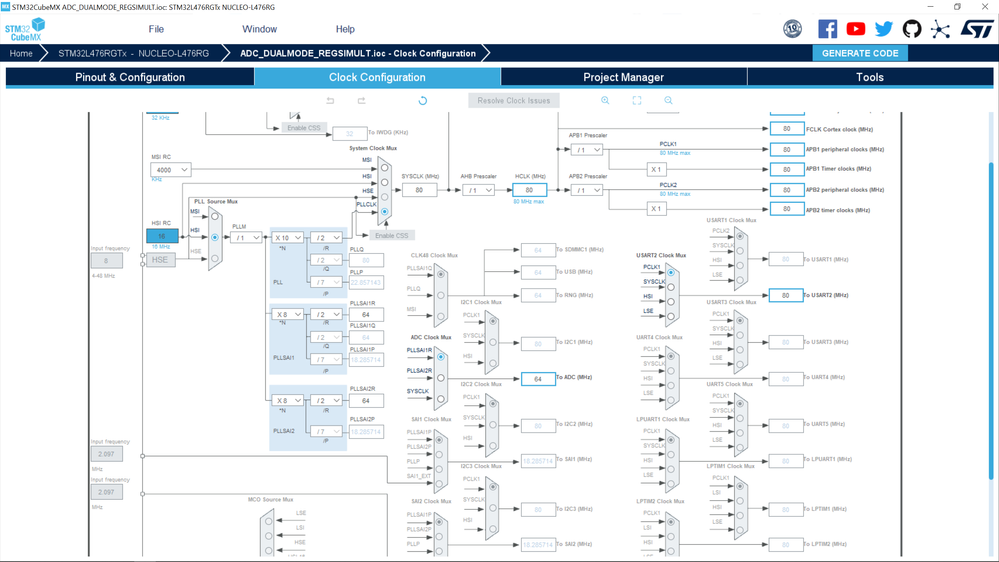The height and width of the screenshot is (562, 999).
Task: Click the HSI RC 16 value box
Action: tap(162, 236)
